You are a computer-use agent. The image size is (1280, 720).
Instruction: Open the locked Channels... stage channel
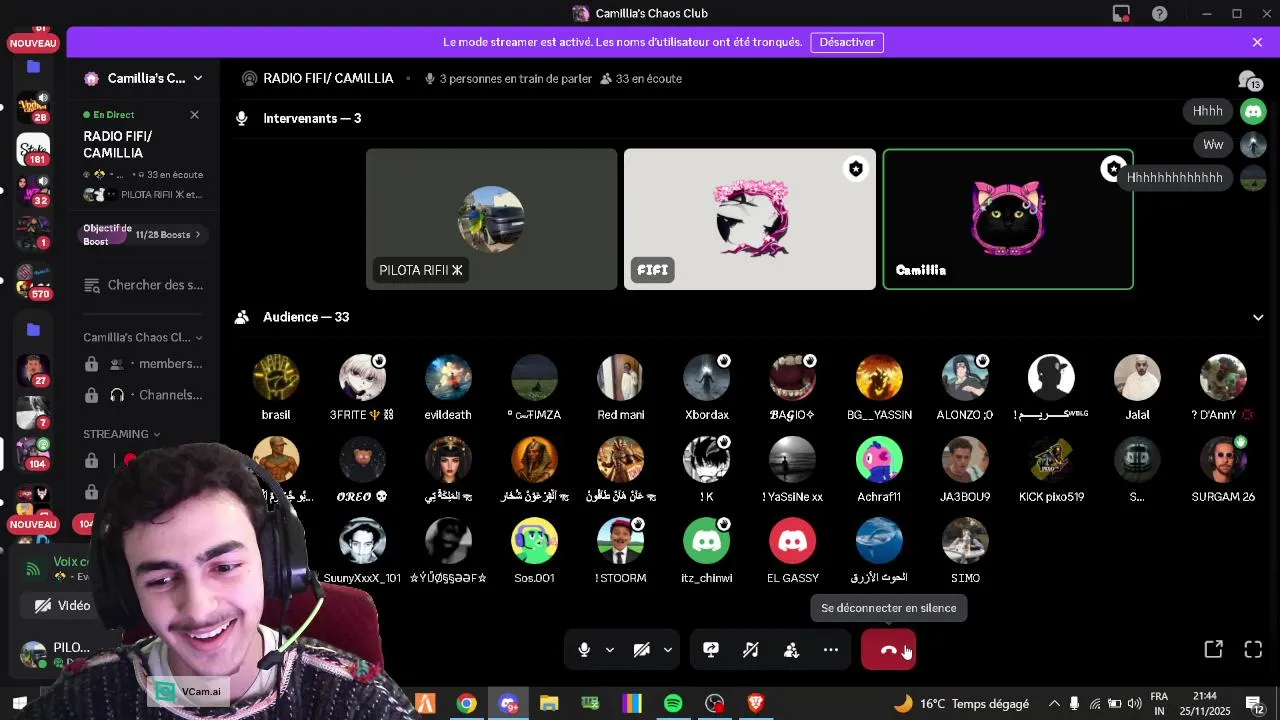click(143, 395)
